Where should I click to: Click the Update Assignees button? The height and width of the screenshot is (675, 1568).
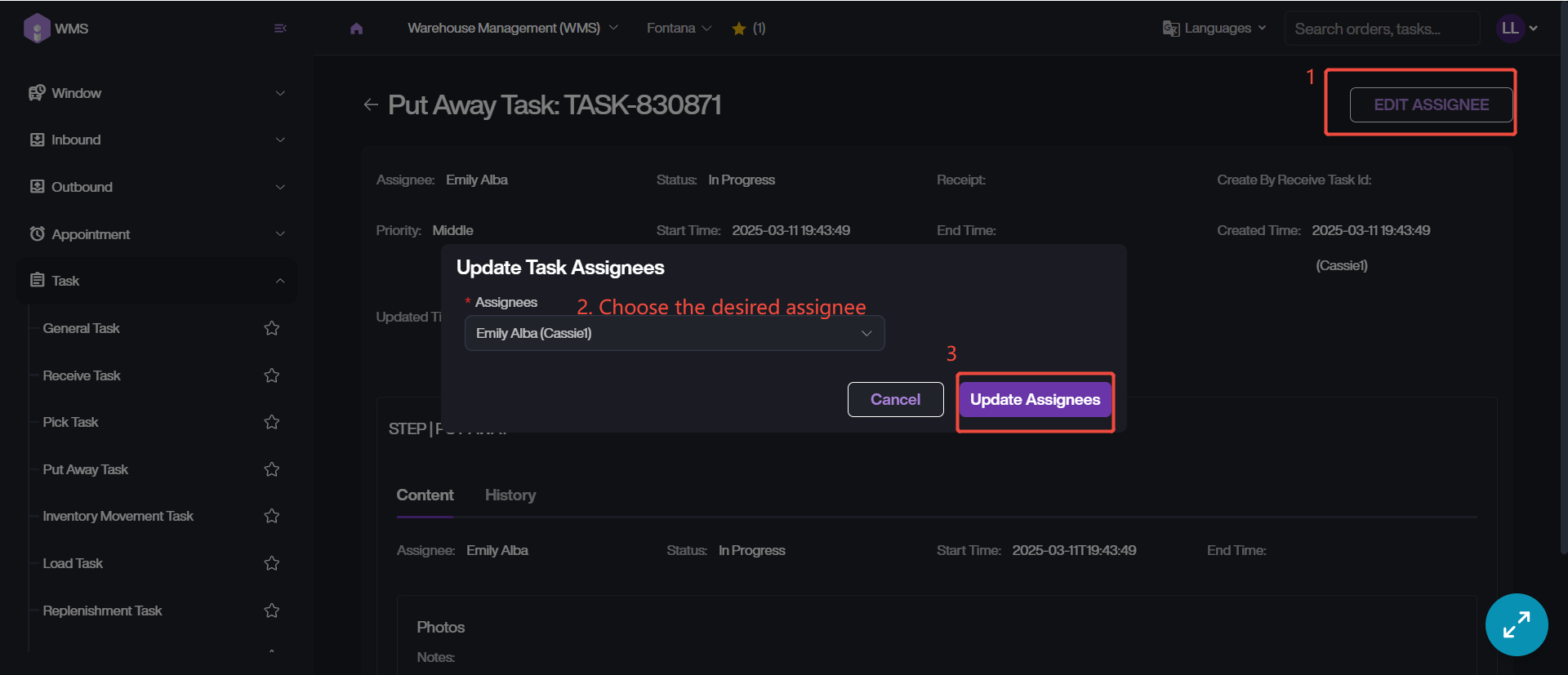1035,400
